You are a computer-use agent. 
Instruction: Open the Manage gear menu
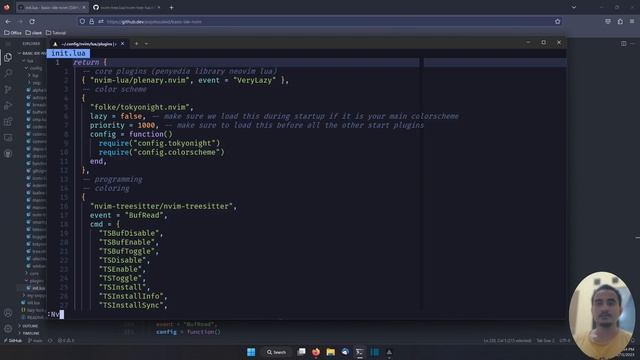(8, 329)
